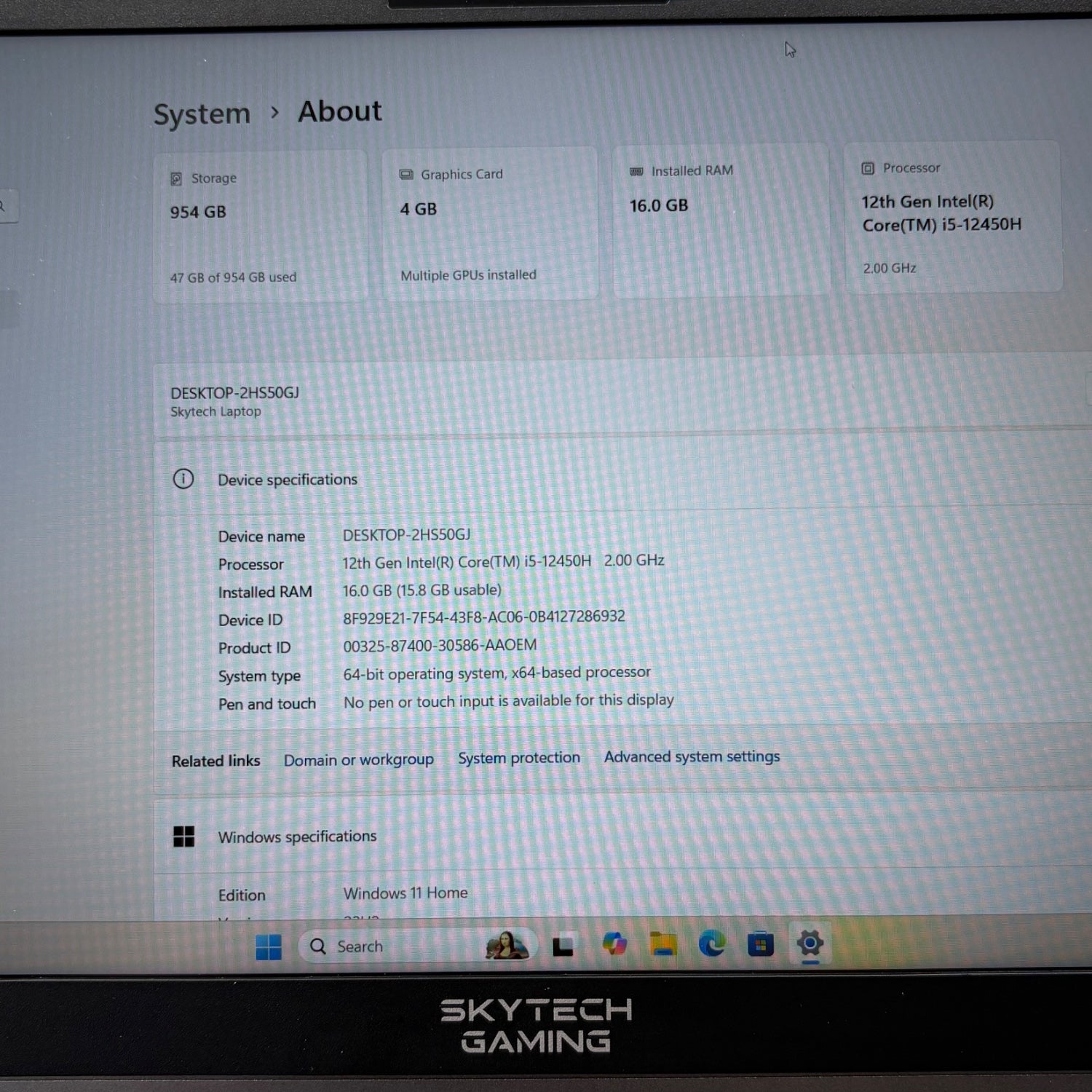
Task: Open the Windows Start menu
Action: (x=269, y=947)
